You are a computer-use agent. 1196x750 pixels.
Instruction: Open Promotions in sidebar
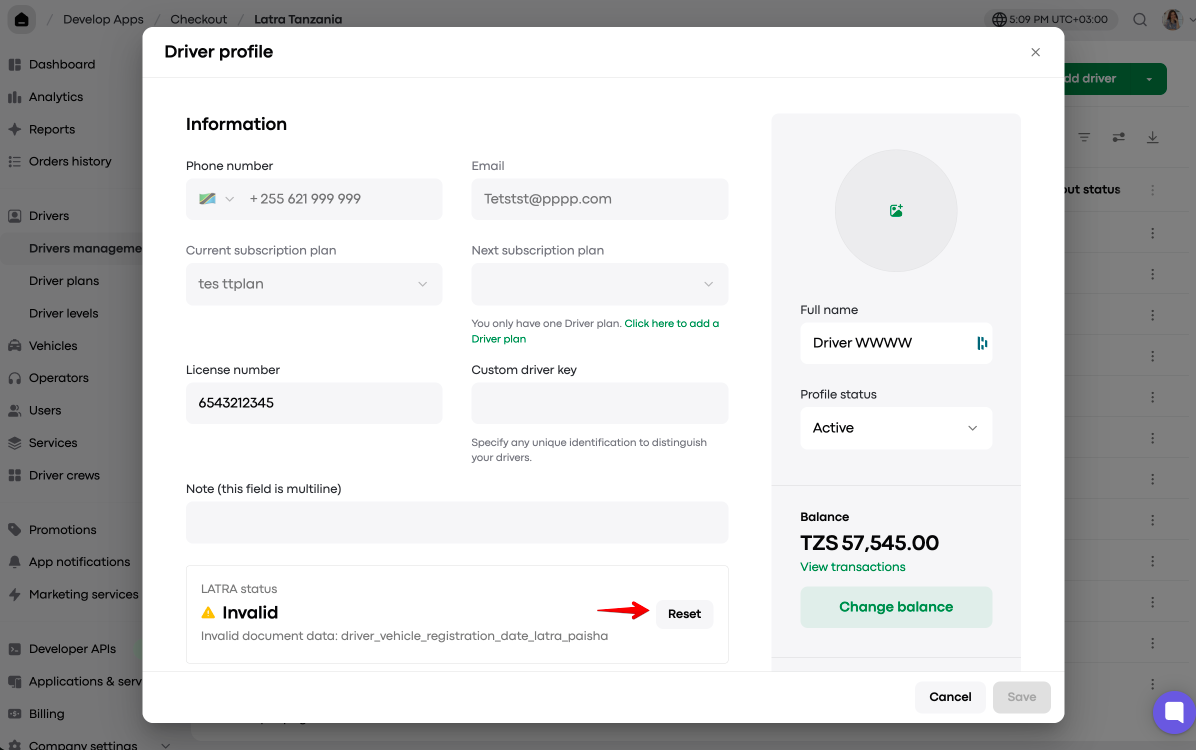click(x=63, y=530)
